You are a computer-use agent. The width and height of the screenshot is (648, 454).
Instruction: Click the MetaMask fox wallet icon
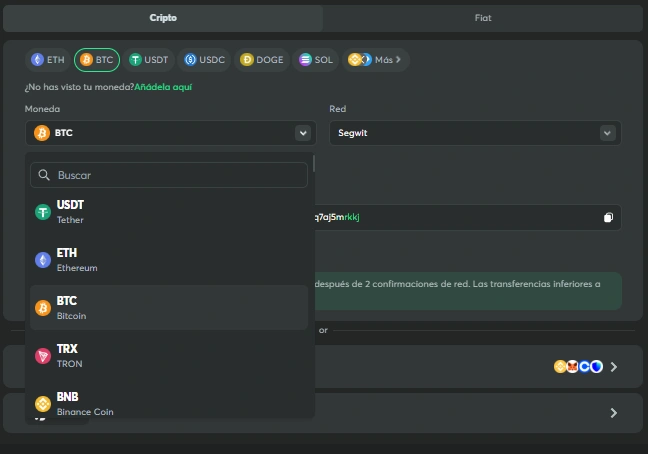click(572, 366)
